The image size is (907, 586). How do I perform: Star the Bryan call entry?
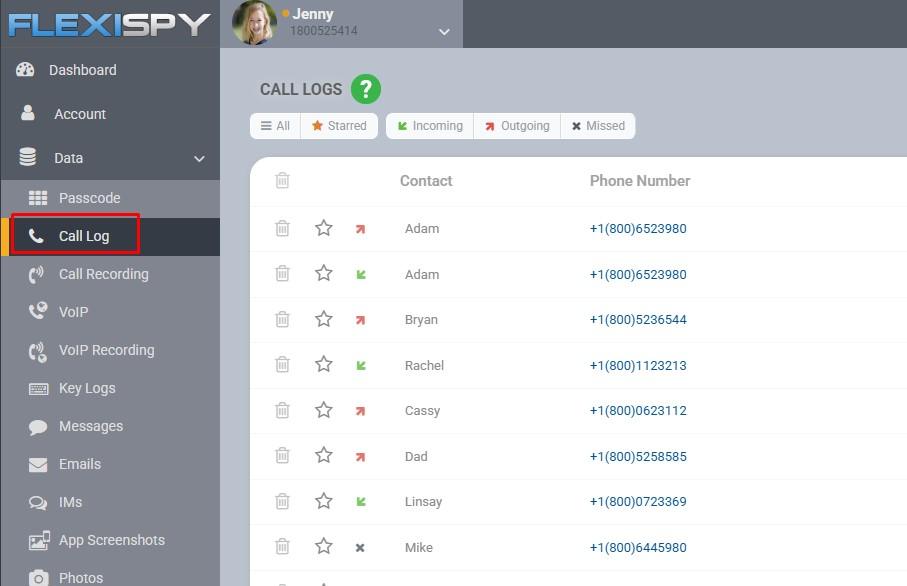(324, 319)
